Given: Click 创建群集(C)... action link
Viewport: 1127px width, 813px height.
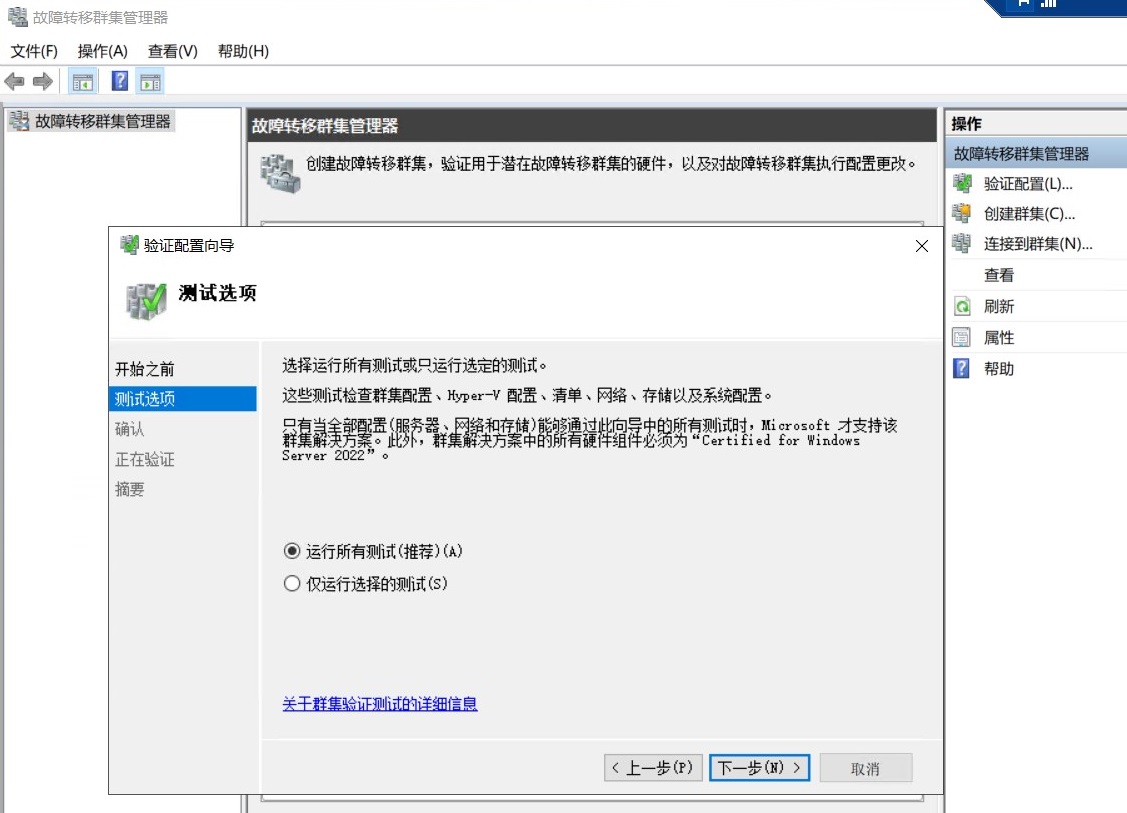Looking at the screenshot, I should tap(1029, 213).
